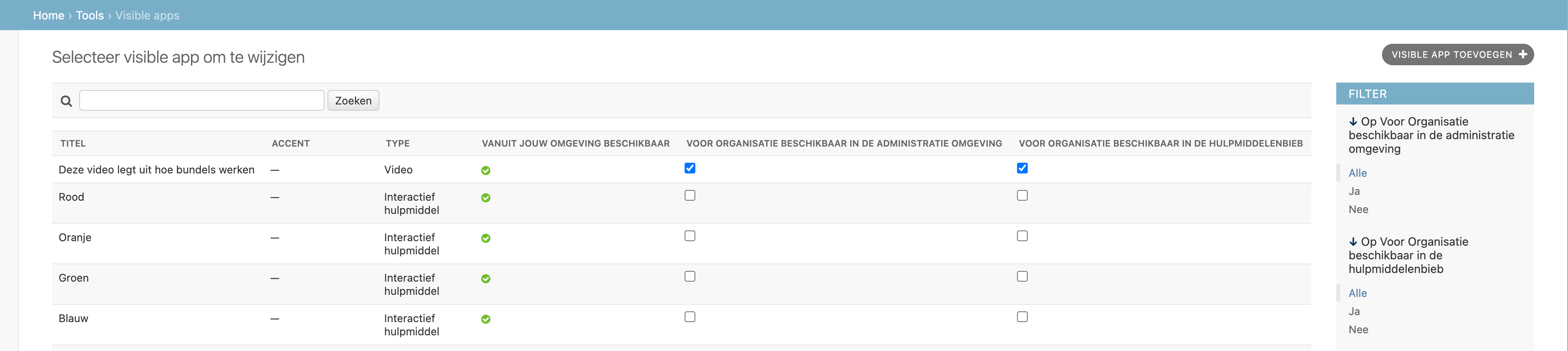Filter administratie omgeving by Ja
The image size is (1568, 351).
coord(1354,191)
